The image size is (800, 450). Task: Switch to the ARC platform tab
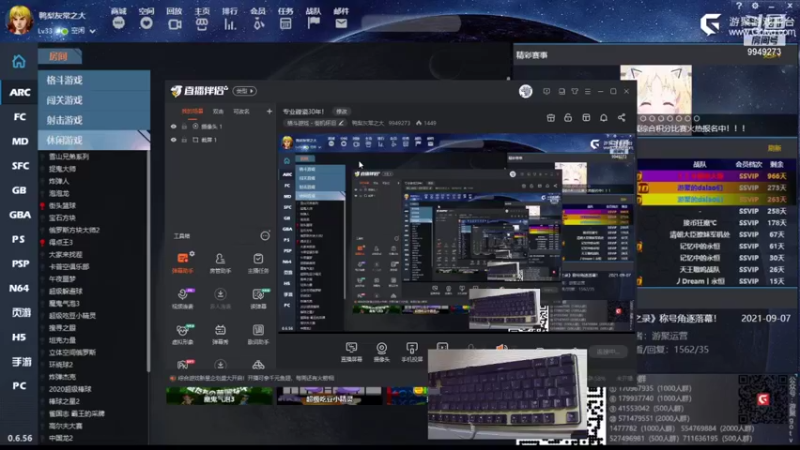click(19, 92)
